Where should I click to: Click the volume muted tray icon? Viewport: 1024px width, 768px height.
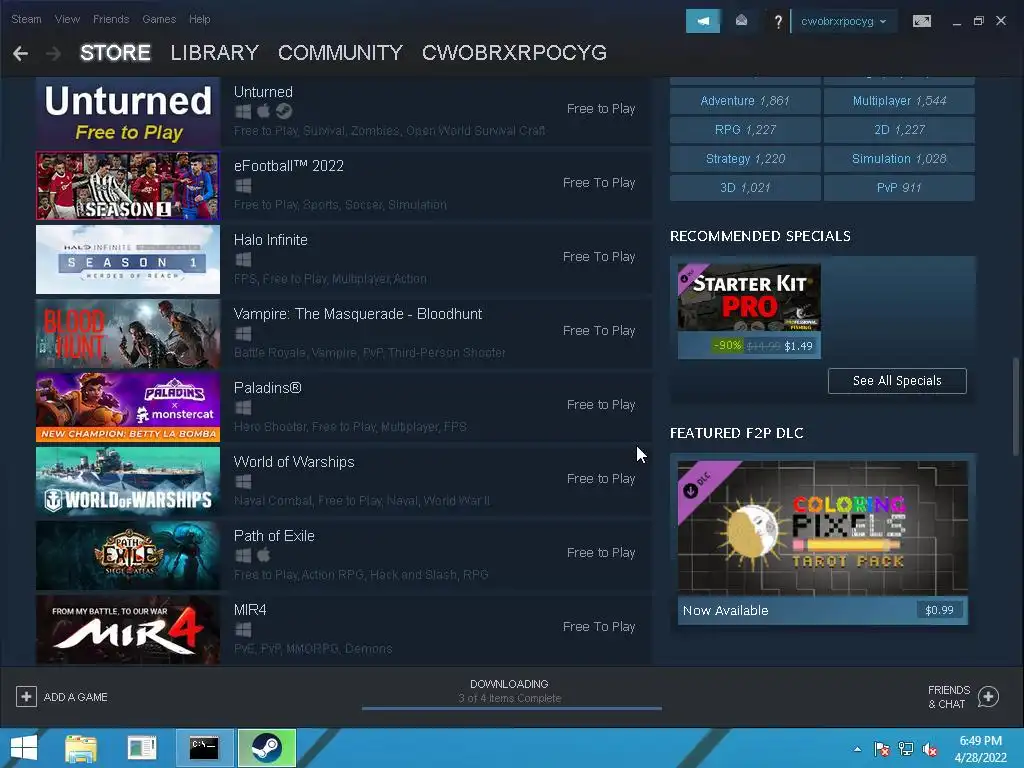click(930, 749)
